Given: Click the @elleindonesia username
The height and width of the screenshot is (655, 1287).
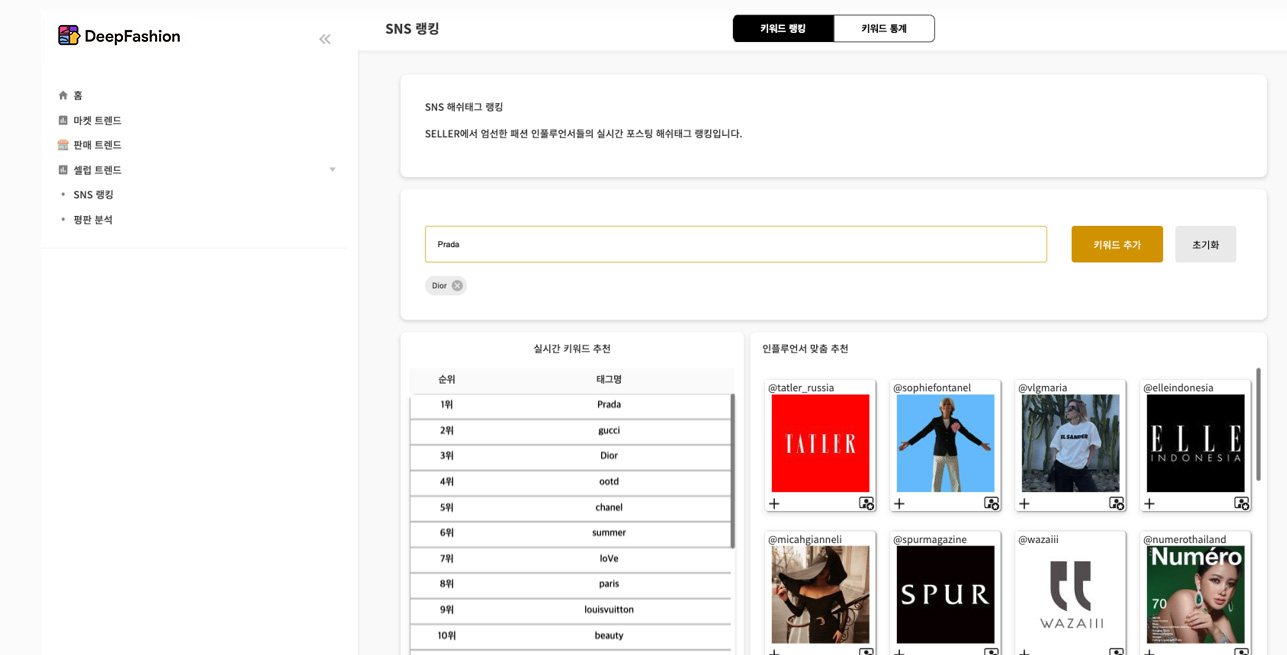Looking at the screenshot, I should pos(1178,388).
